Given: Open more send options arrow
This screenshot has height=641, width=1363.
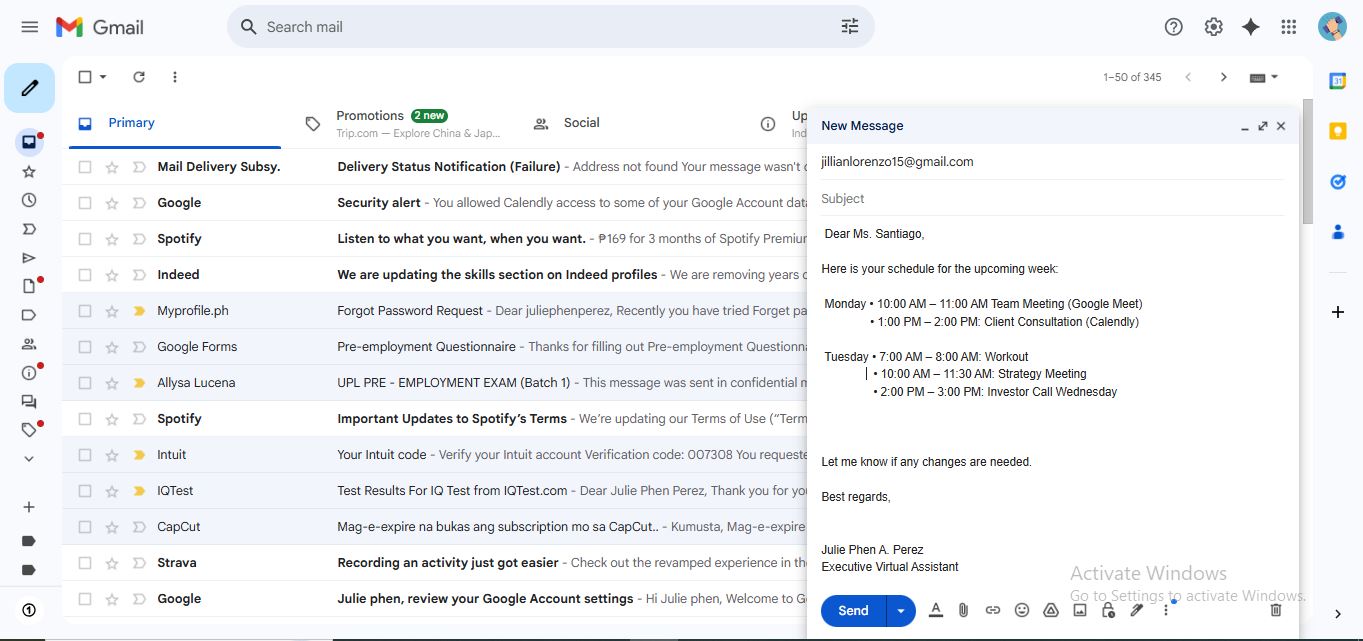Looking at the screenshot, I should coord(901,610).
